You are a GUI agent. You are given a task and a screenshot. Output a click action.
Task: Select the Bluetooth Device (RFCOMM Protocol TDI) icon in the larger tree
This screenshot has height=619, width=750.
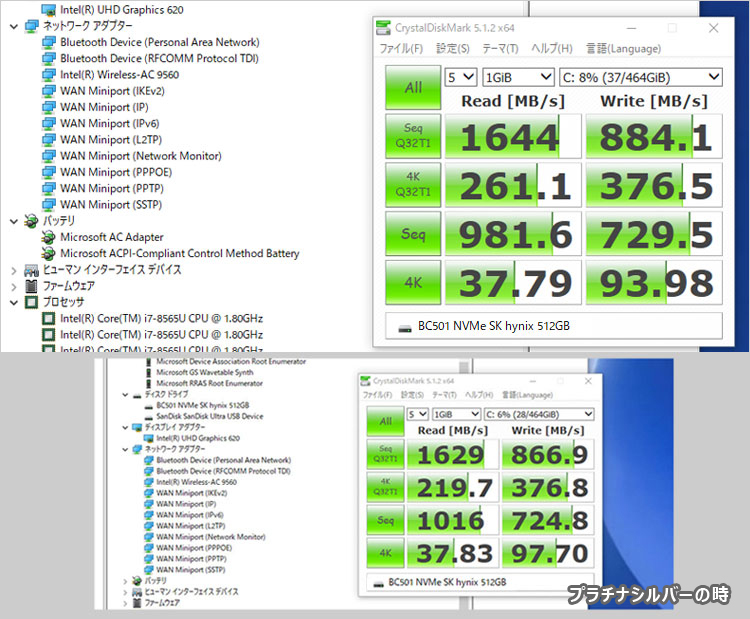pyautogui.click(x=48, y=58)
